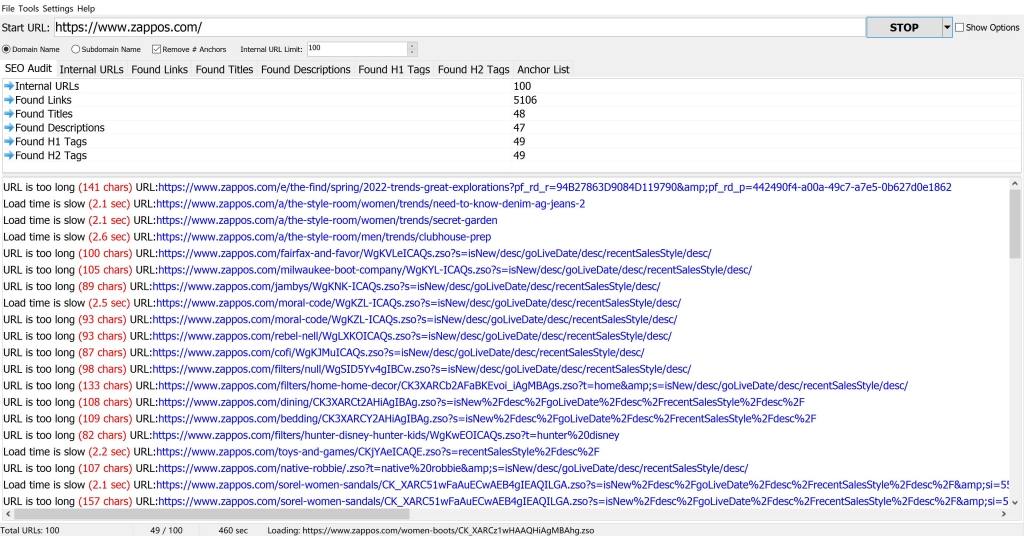Select the Found Titles count 48
The width and height of the screenshot is (1024, 536).
(519, 114)
